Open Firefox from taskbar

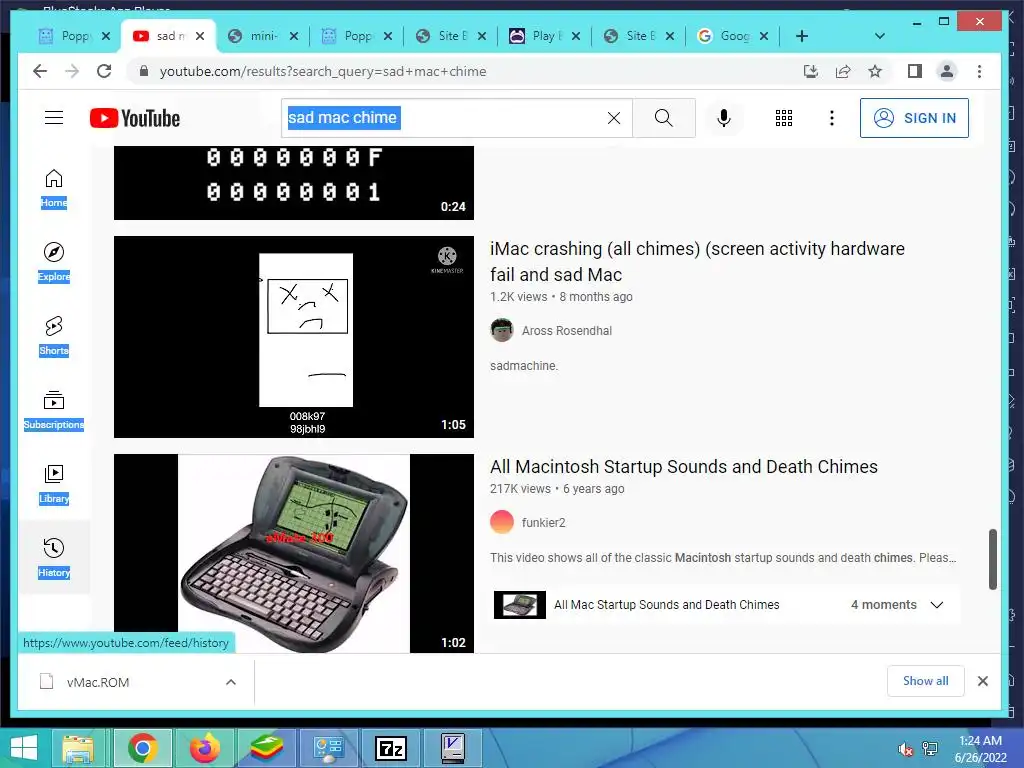coord(204,748)
